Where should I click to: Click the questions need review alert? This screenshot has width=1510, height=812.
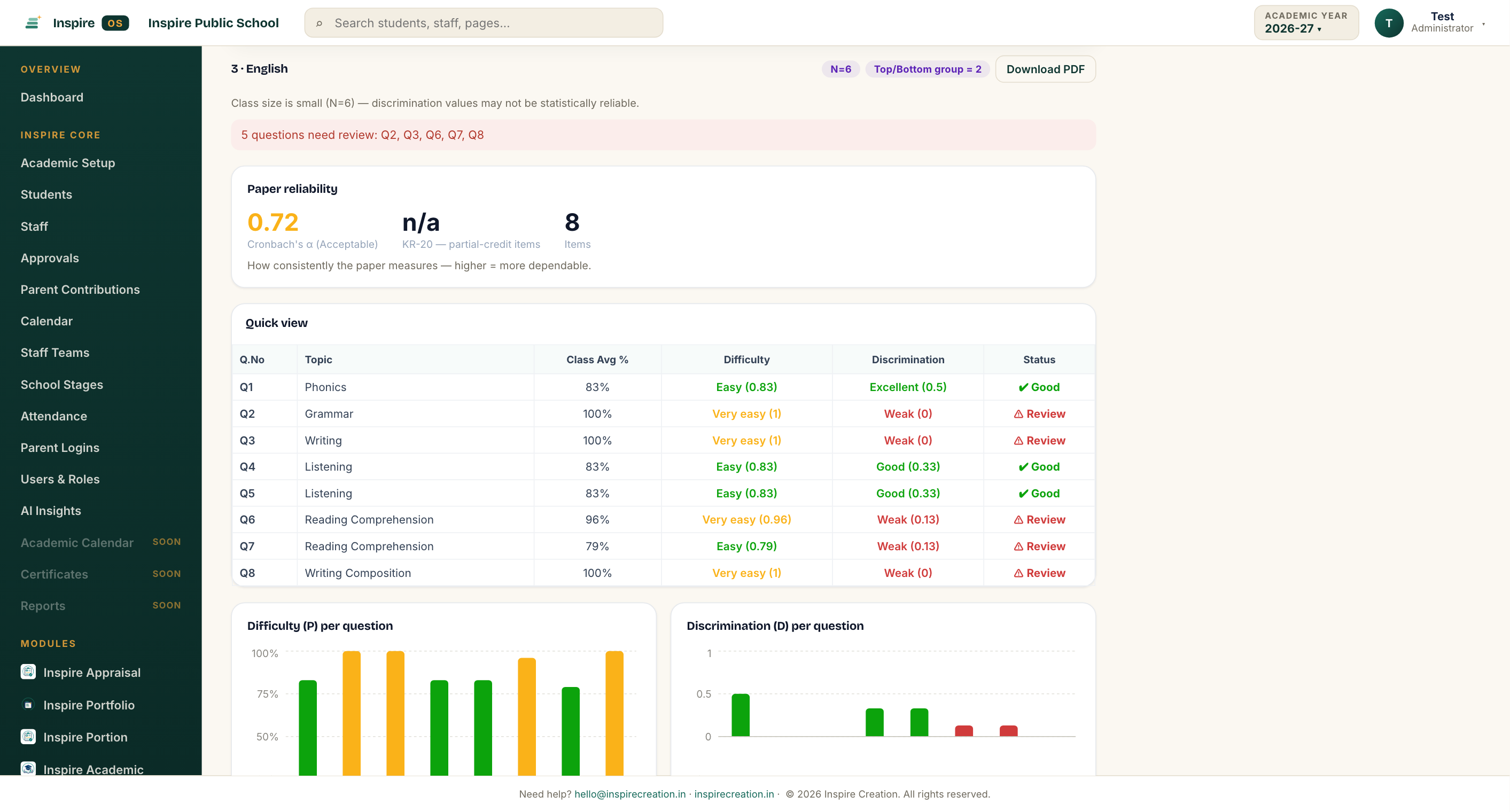(663, 135)
